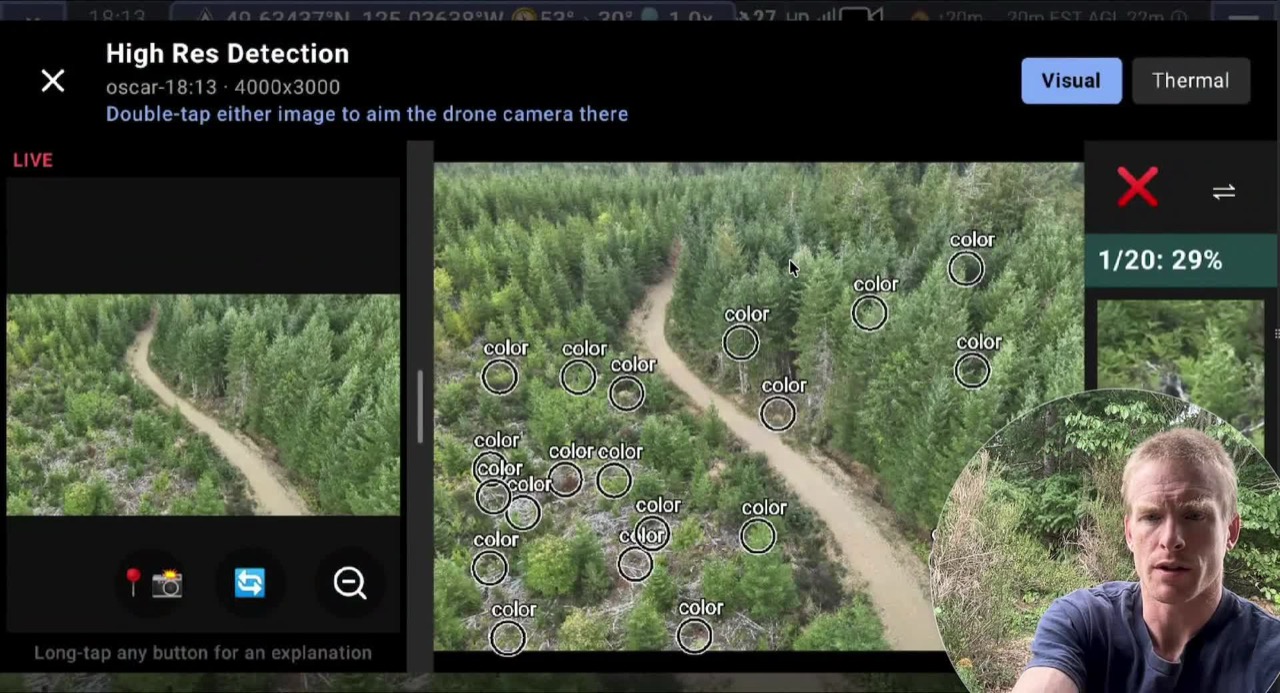Click the LIVE indicator label
The image size is (1280, 693).
pyautogui.click(x=33, y=160)
